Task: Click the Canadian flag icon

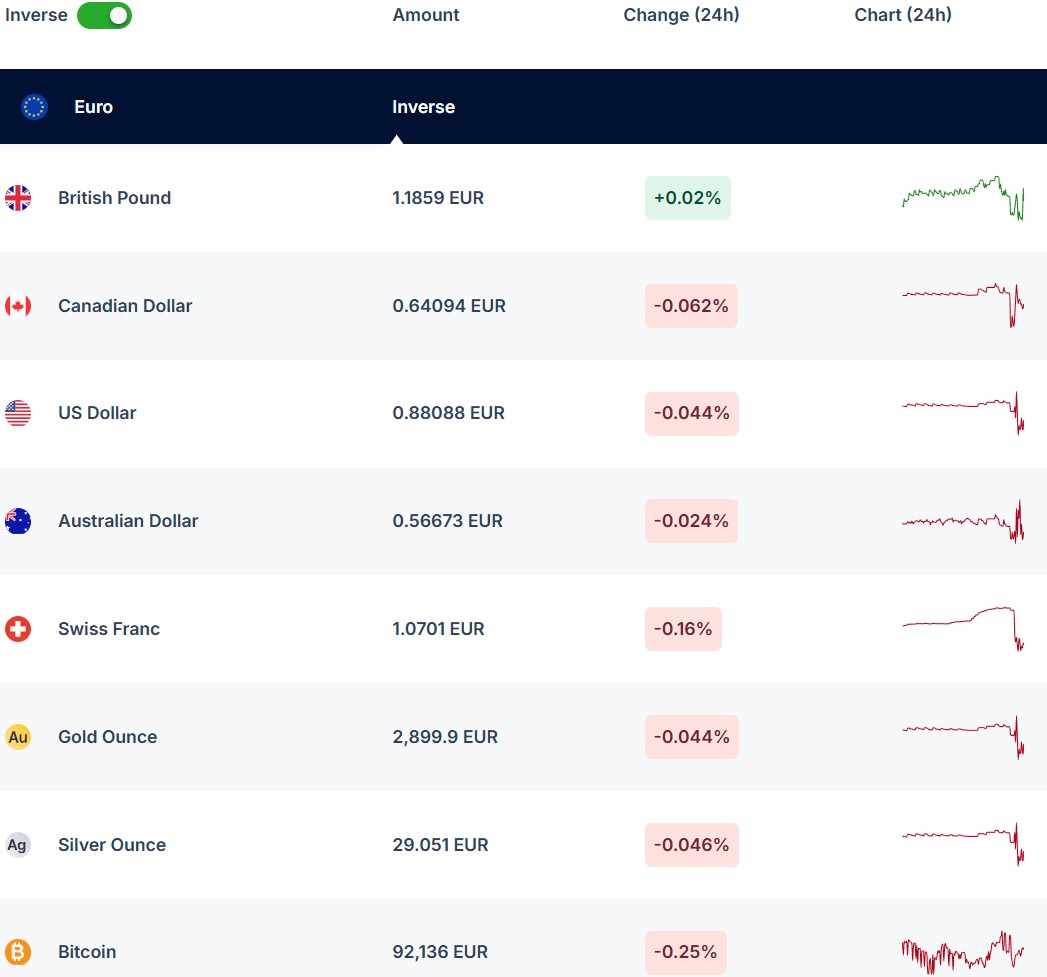Action: point(18,306)
